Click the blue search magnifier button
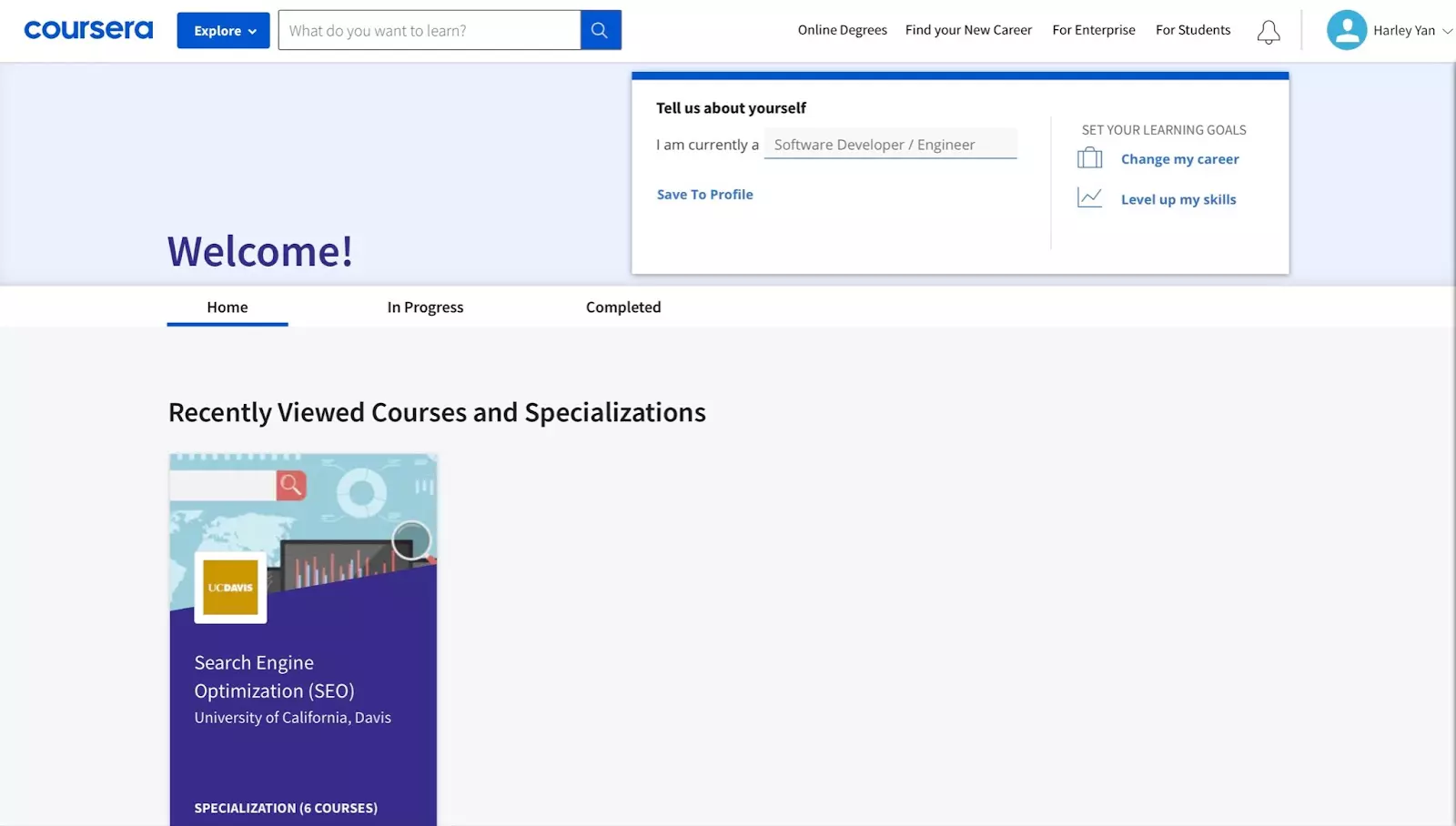Screen dimensions: 1456x826 (x=601, y=30)
